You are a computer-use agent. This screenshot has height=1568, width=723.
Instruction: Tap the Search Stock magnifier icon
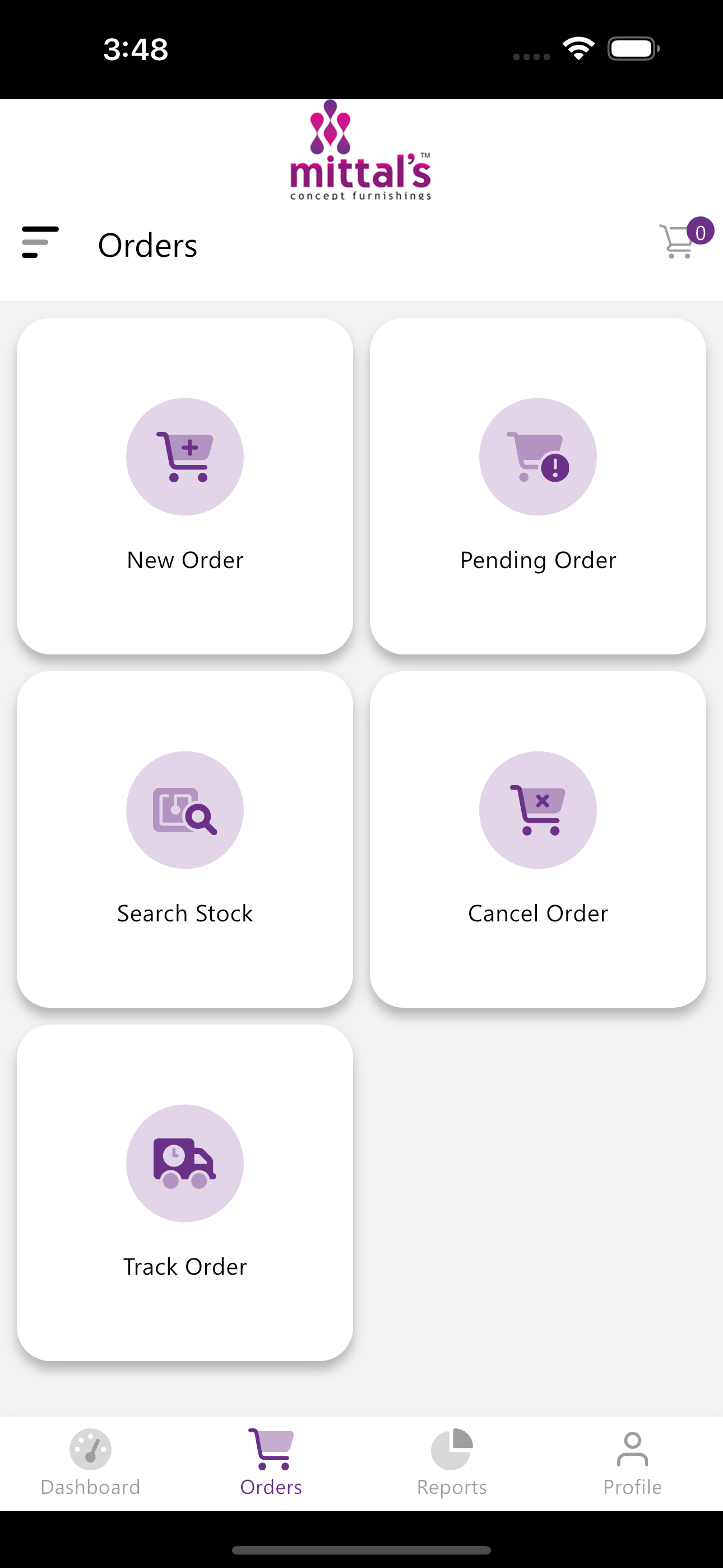(185, 810)
